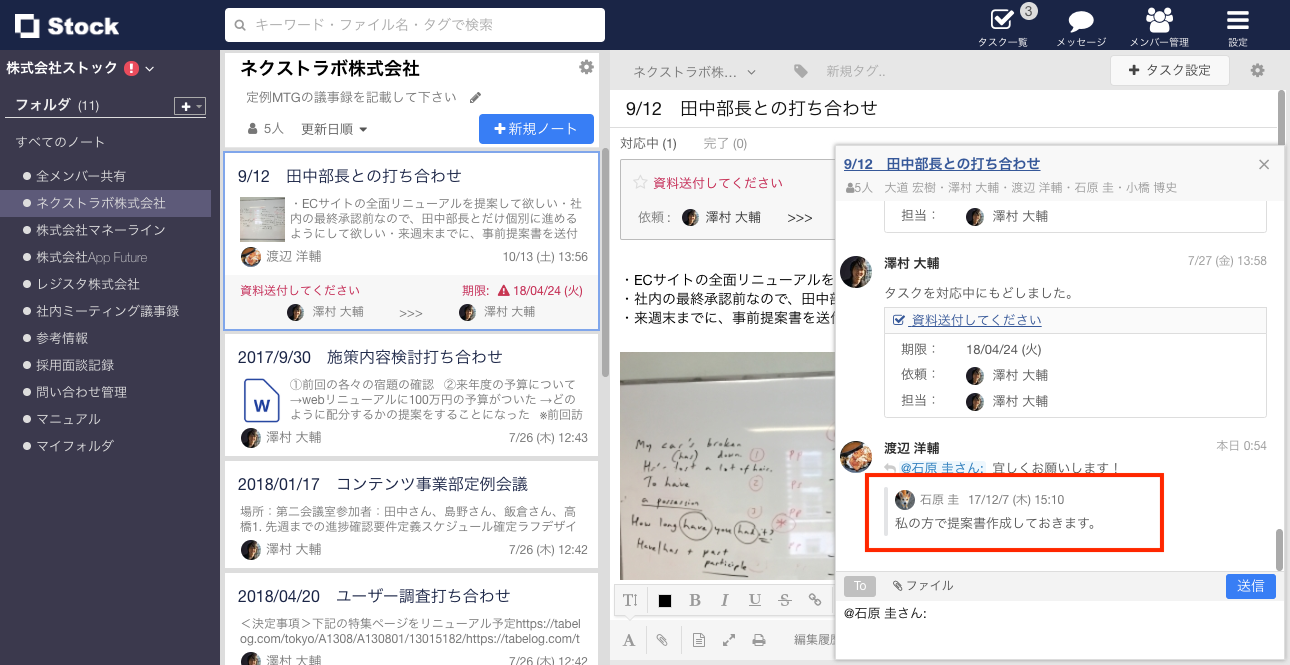Click the keyword search field
This screenshot has width=1290, height=665.
pos(417,25)
